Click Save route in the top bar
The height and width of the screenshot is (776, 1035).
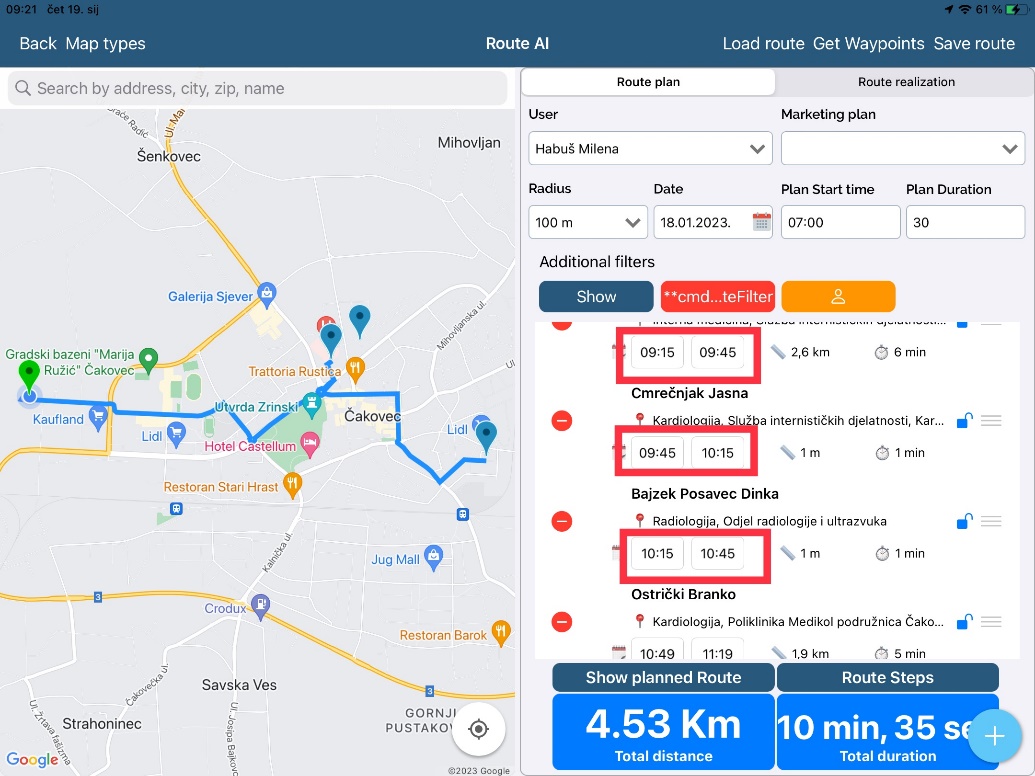click(x=973, y=43)
